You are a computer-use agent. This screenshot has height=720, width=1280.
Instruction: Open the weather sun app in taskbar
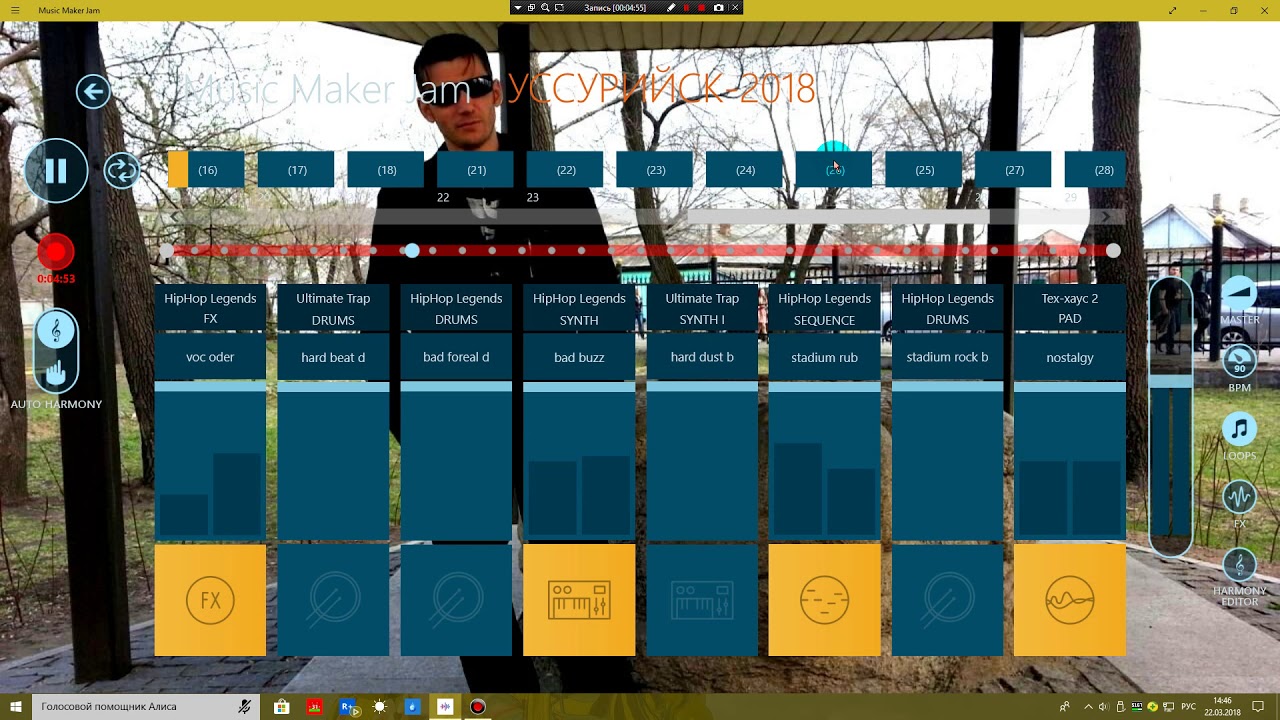[x=379, y=707]
